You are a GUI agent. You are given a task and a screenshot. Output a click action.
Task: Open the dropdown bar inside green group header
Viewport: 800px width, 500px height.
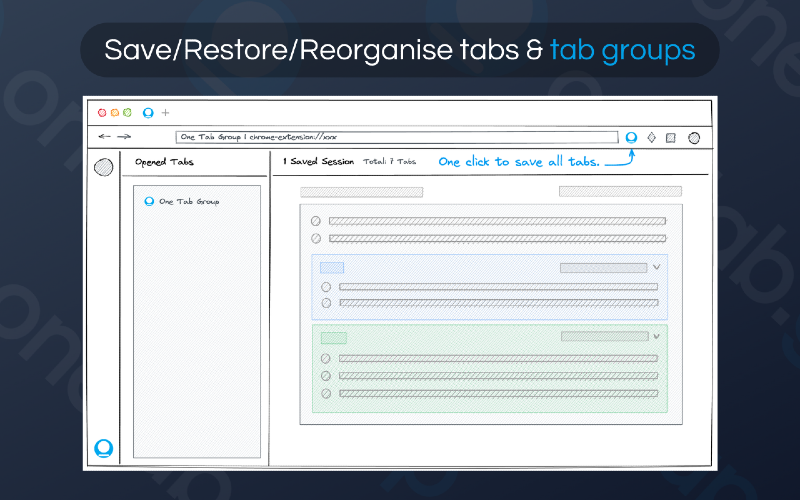click(x=604, y=337)
